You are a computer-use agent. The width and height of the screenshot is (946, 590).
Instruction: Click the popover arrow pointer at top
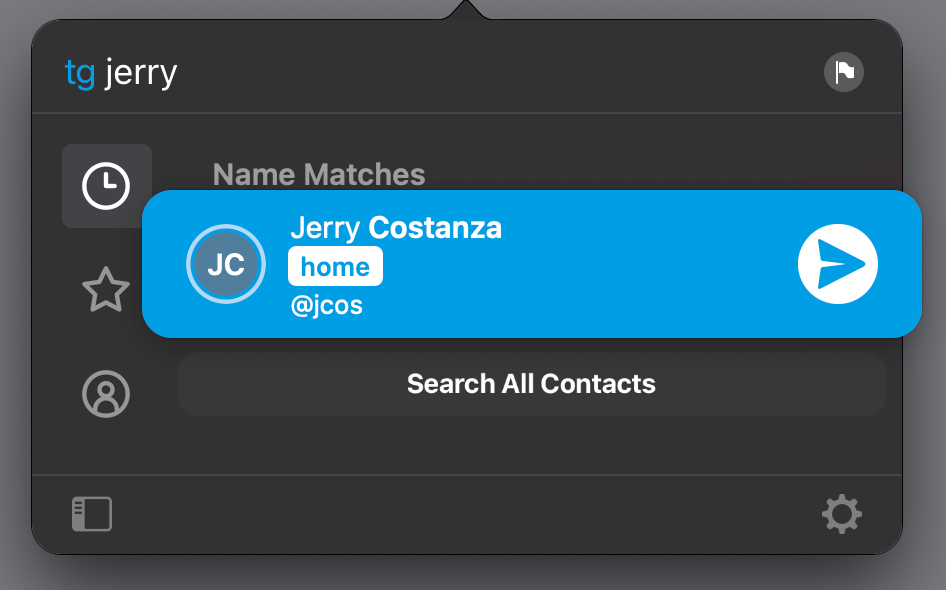[466, 10]
